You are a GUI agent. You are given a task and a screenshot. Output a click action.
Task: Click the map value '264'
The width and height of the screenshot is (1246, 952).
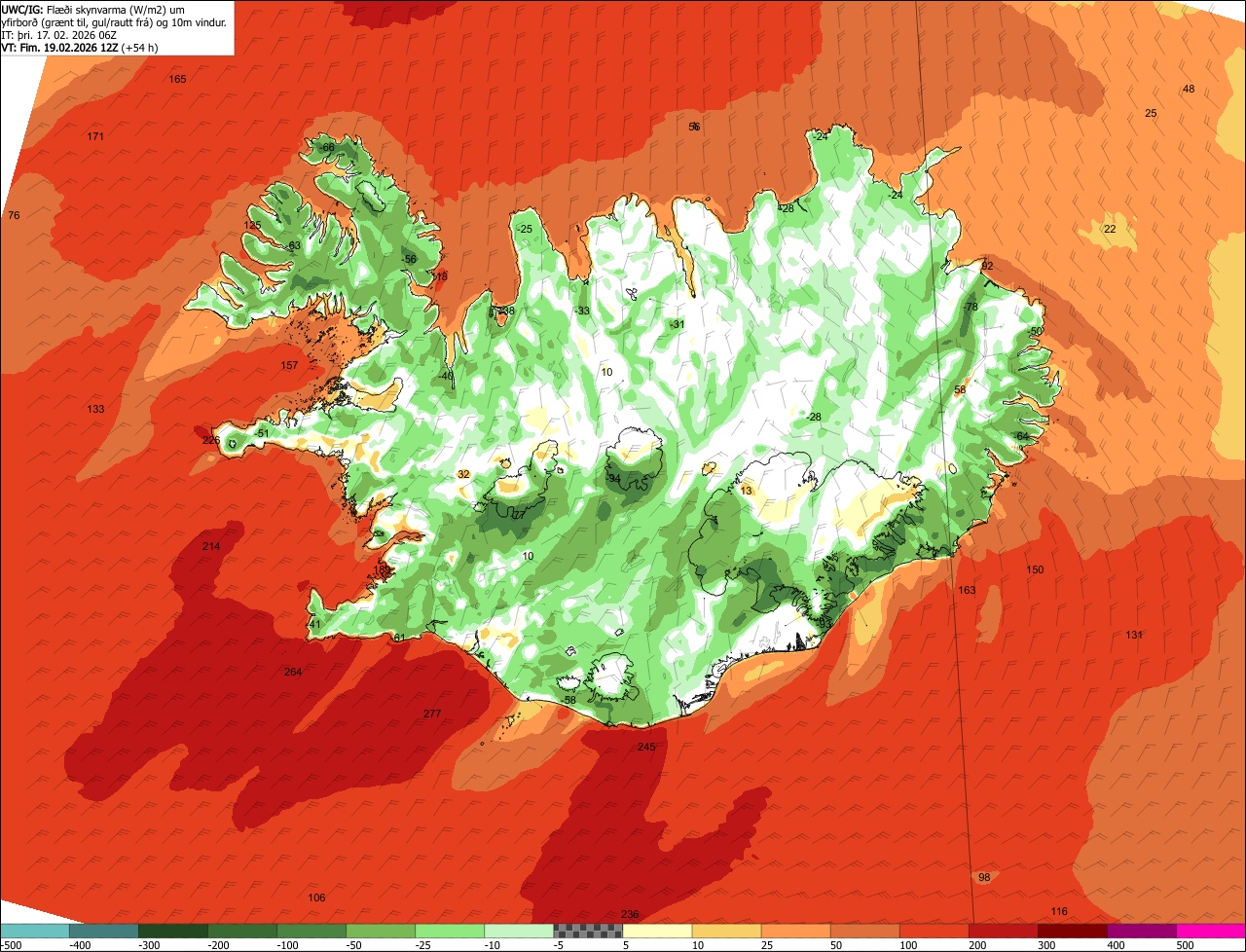pos(293,672)
